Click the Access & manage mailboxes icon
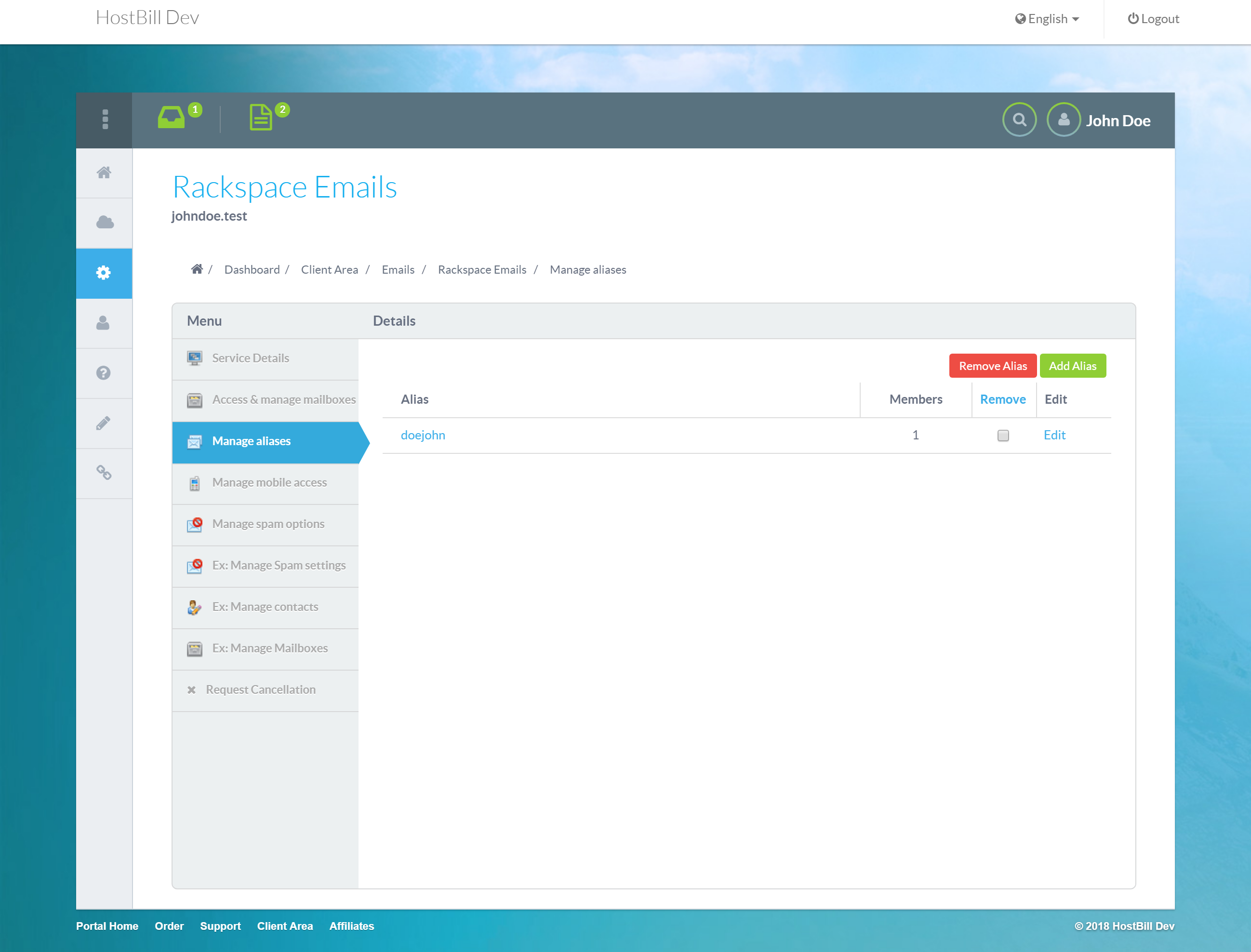1251x952 pixels. [194, 400]
